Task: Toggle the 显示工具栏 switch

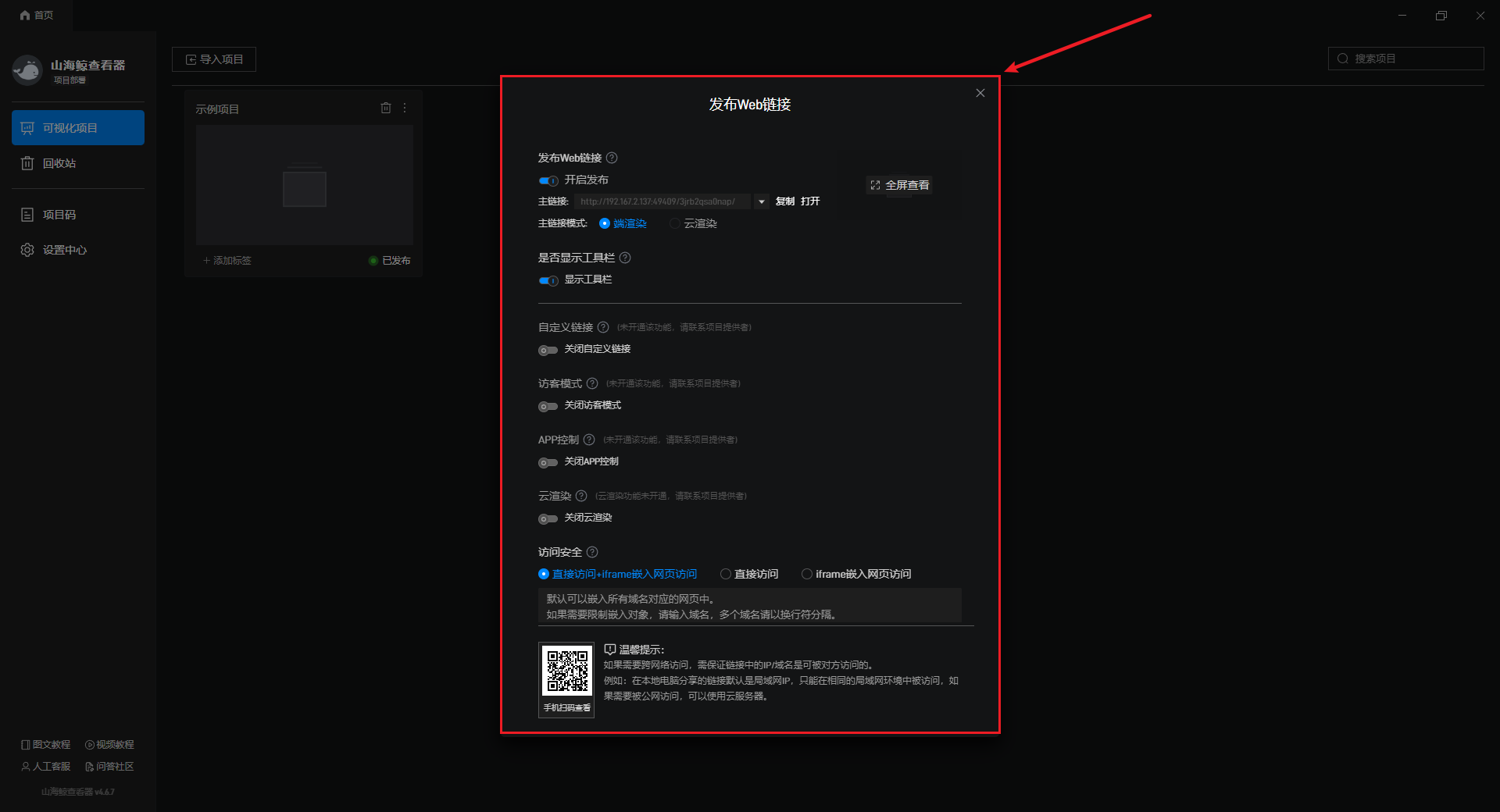Action: 548,280
